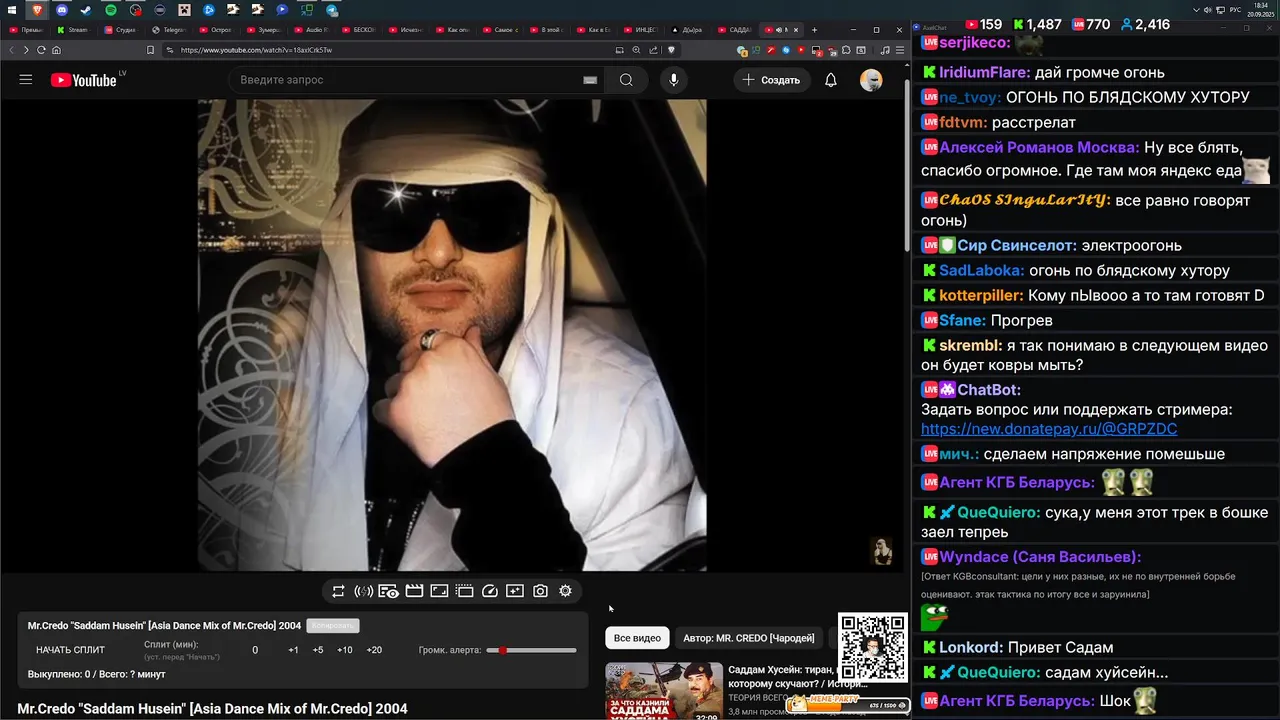Viewport: 1280px width, 720px height.
Task: Switch to the Stream browser tab
Action: [x=77, y=30]
